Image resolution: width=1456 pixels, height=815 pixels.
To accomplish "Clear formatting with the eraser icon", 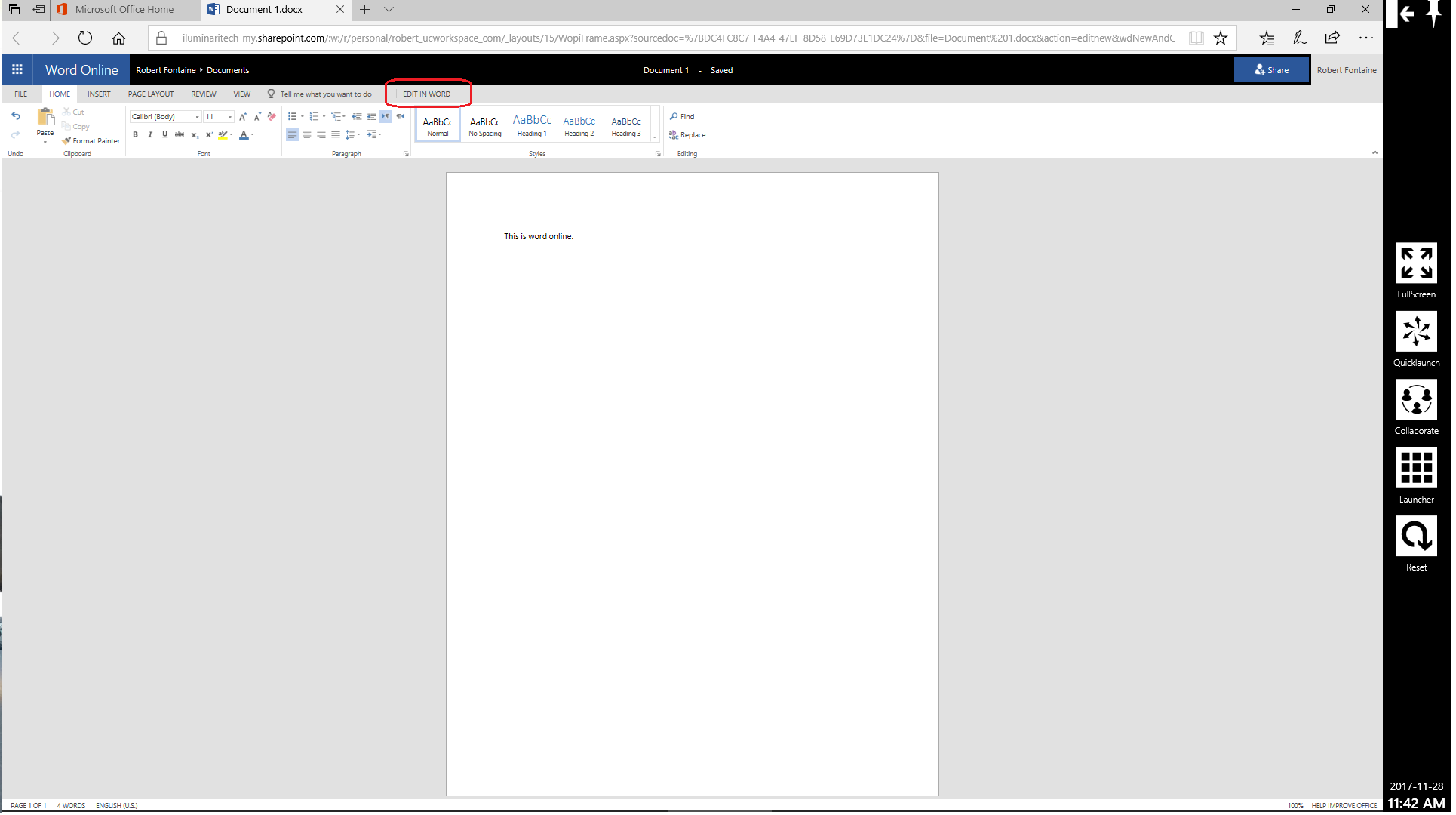I will [272, 116].
